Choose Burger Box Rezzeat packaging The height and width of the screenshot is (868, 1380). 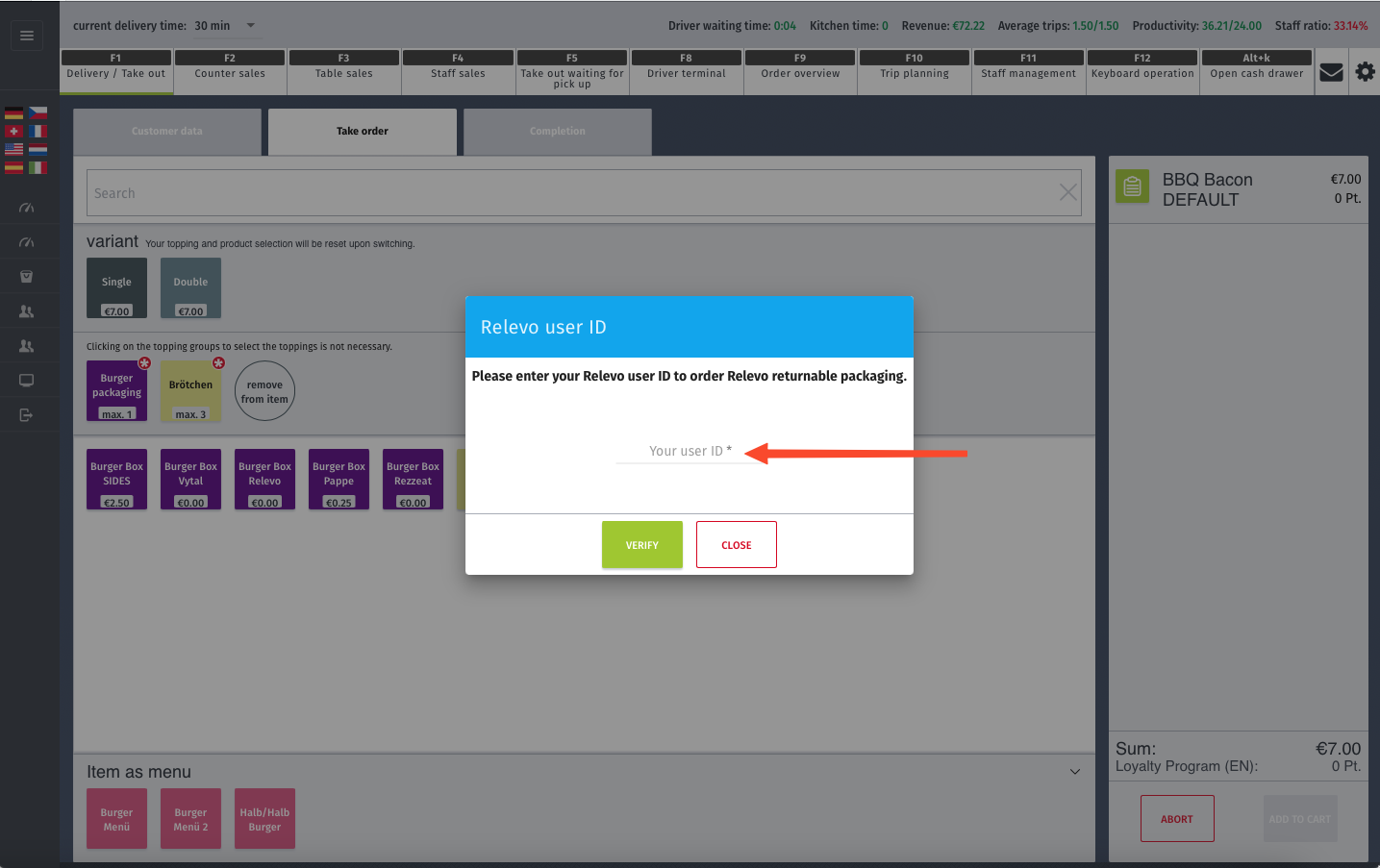point(413,479)
